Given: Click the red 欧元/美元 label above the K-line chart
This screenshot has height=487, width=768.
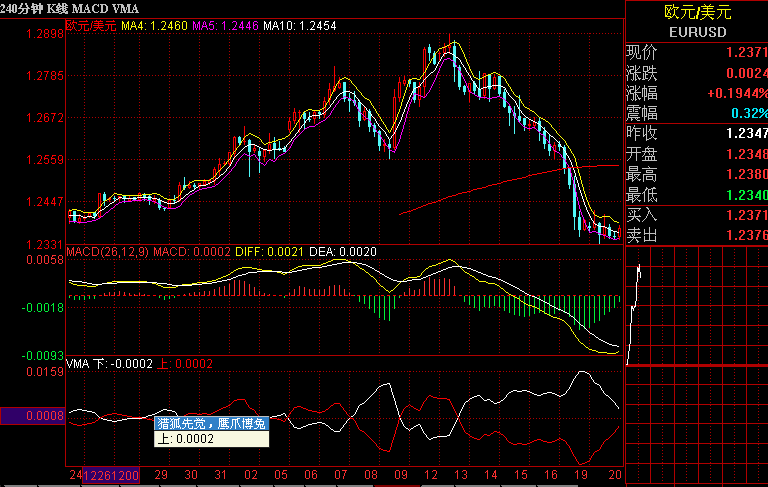Looking at the screenshot, I should tap(91, 25).
